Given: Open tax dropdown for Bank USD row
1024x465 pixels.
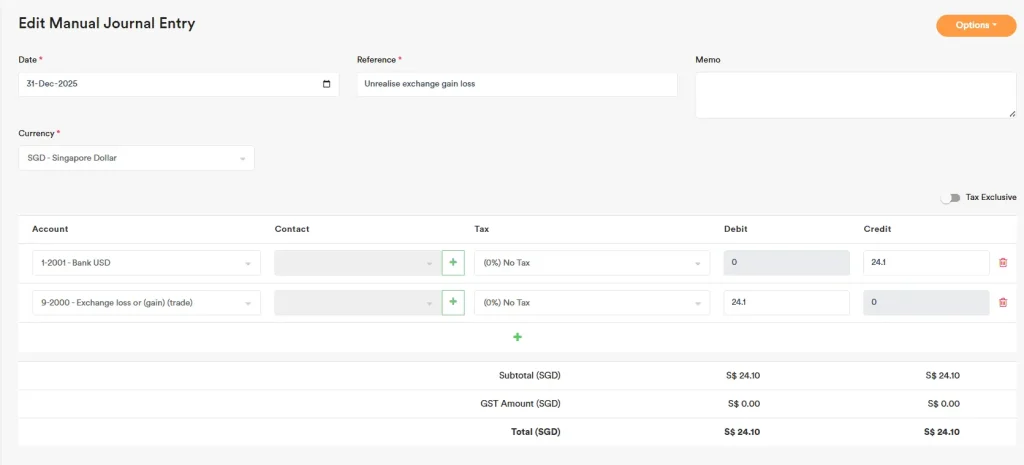Looking at the screenshot, I should click(x=591, y=263).
